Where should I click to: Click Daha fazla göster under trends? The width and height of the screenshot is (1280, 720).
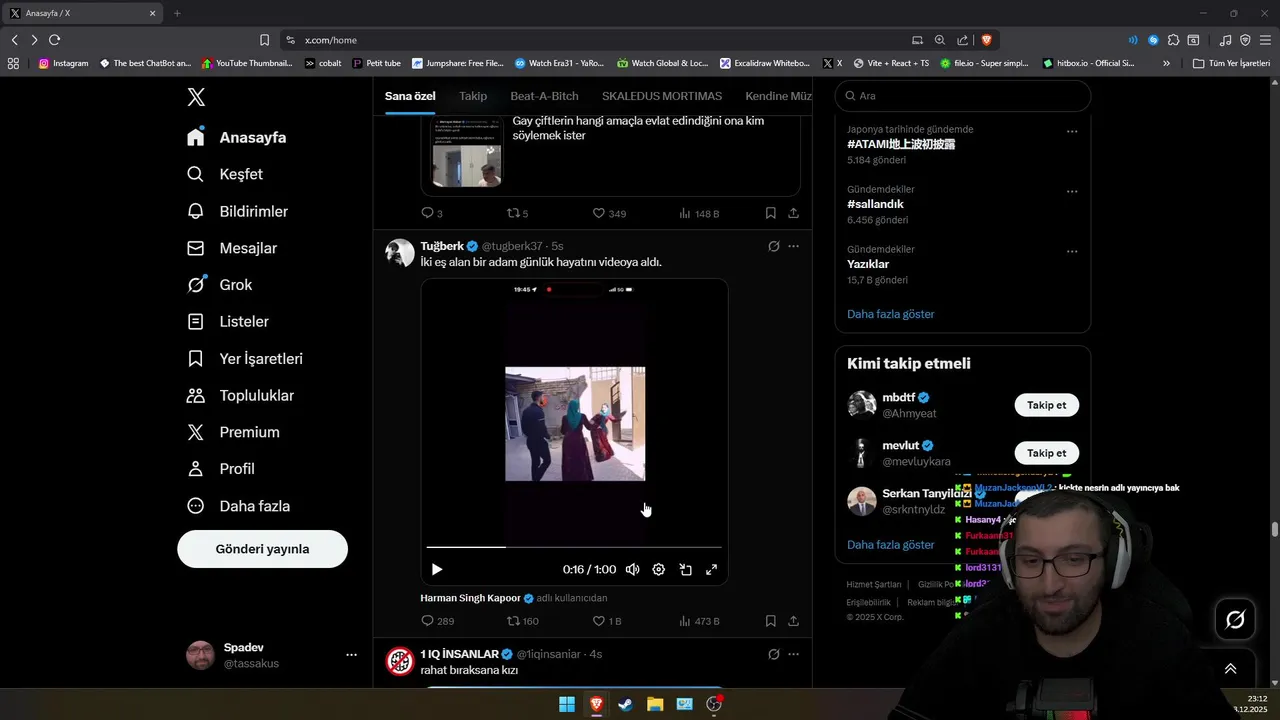890,314
